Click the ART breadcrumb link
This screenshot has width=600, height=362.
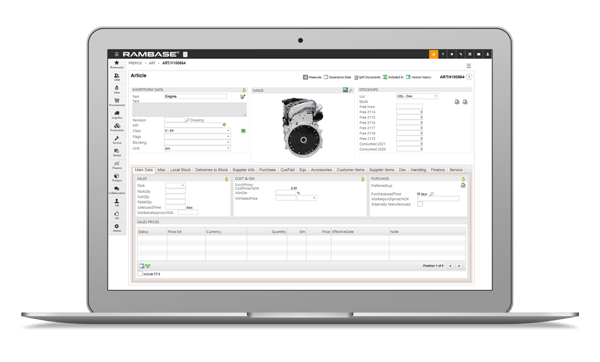[x=152, y=63]
